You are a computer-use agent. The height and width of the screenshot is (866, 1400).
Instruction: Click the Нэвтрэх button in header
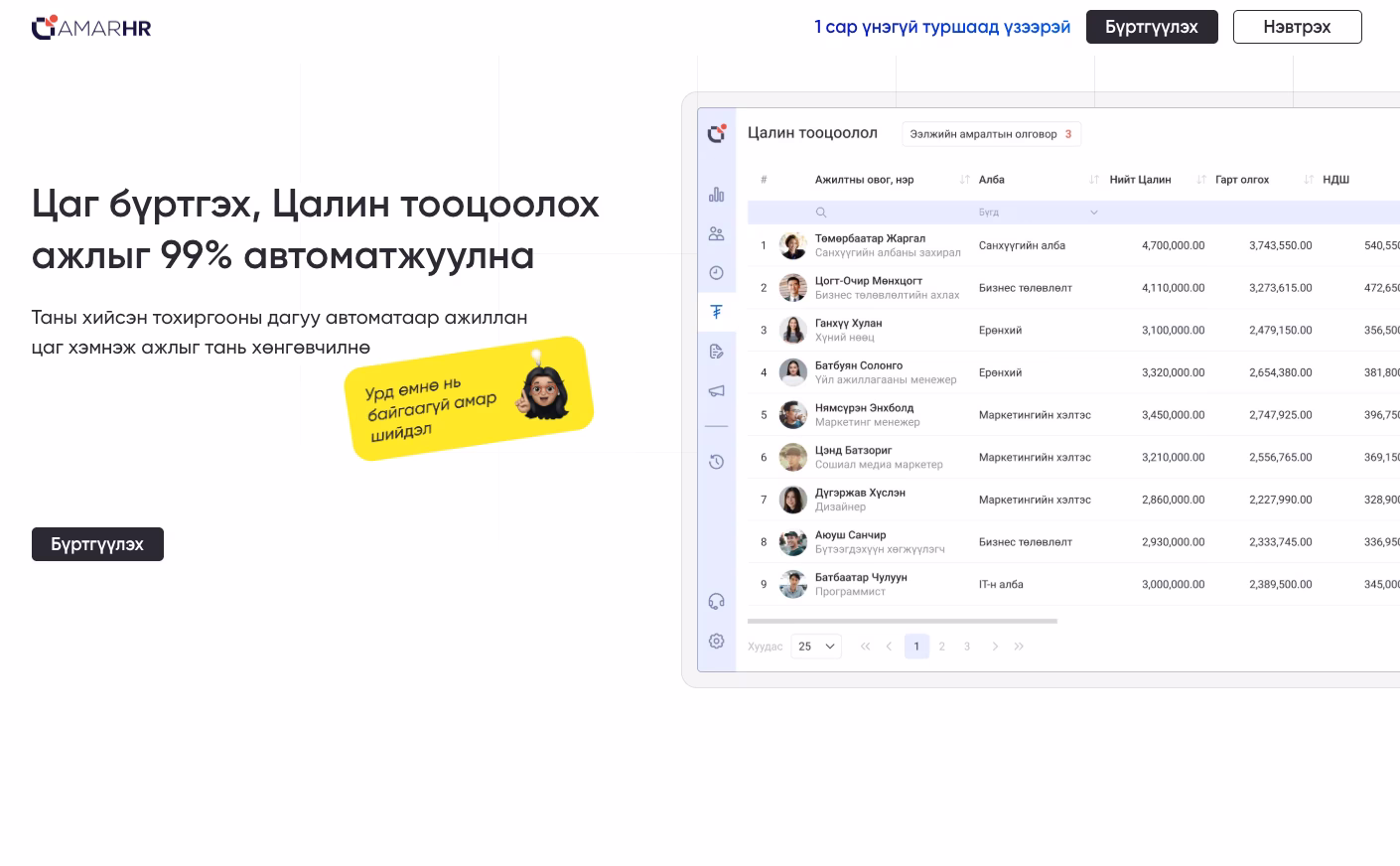[1297, 27]
